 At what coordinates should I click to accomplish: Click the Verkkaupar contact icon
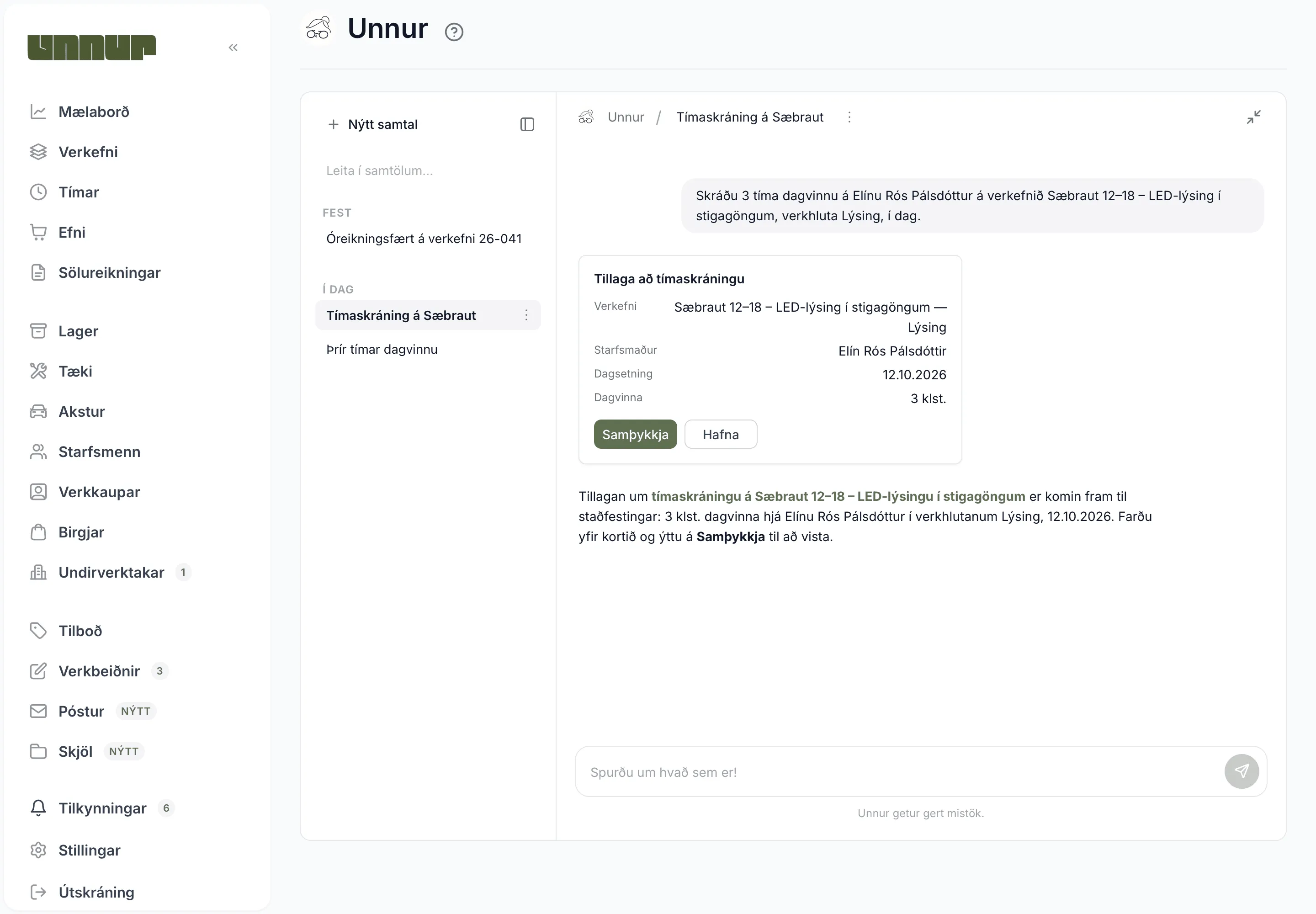38,492
